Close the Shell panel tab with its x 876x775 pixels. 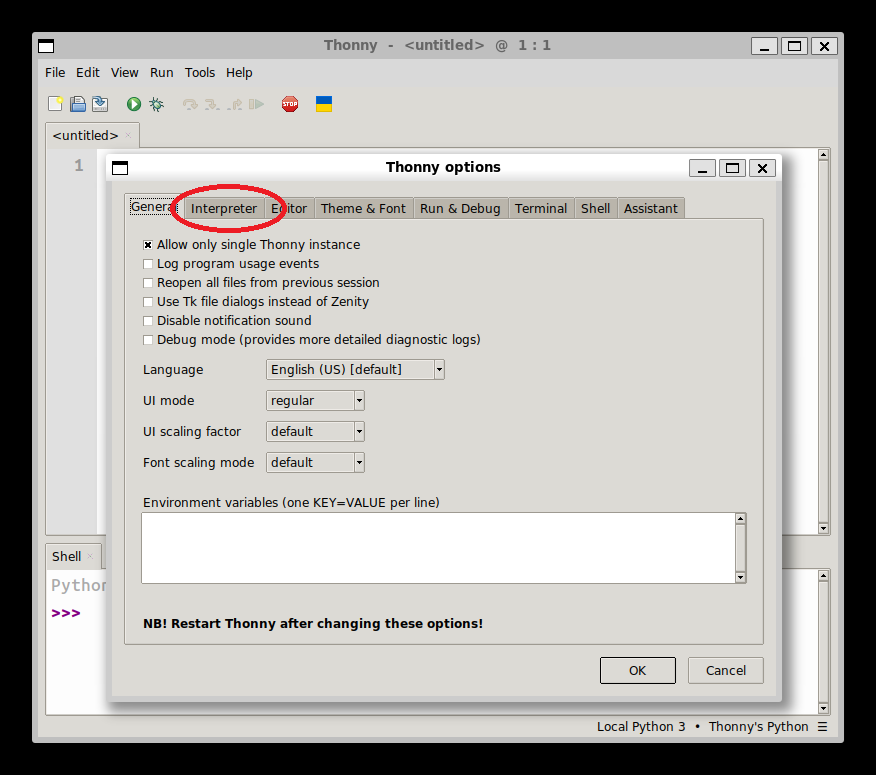pyautogui.click(x=90, y=556)
